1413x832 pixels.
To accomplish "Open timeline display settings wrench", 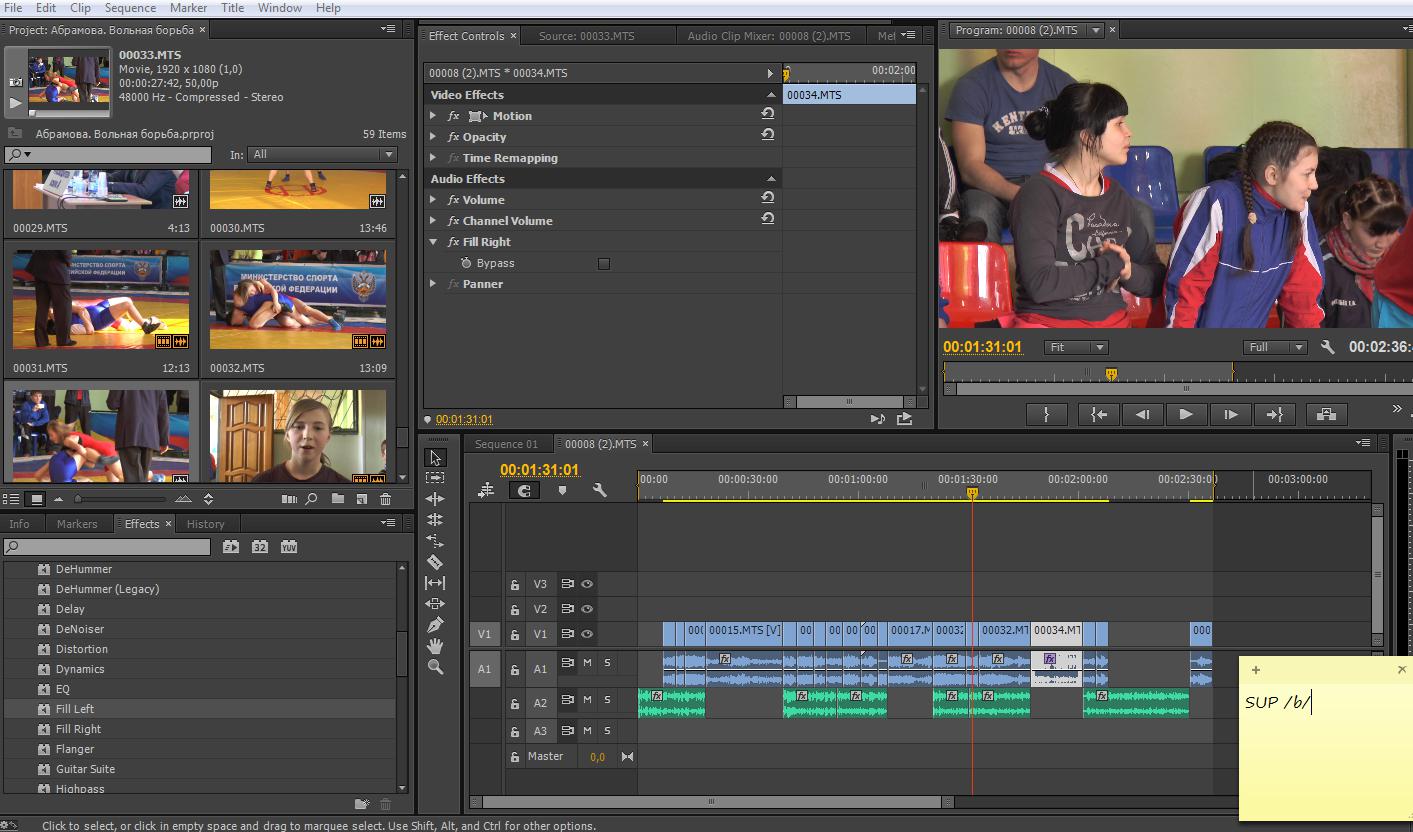I will point(600,490).
